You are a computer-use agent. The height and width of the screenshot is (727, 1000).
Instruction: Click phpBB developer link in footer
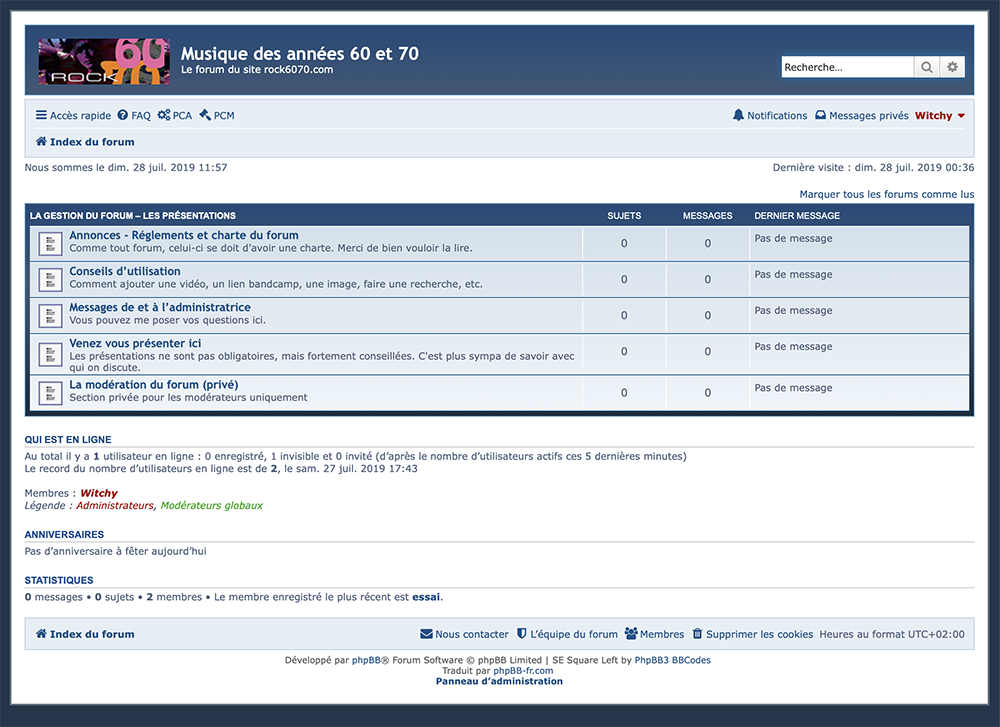point(366,660)
